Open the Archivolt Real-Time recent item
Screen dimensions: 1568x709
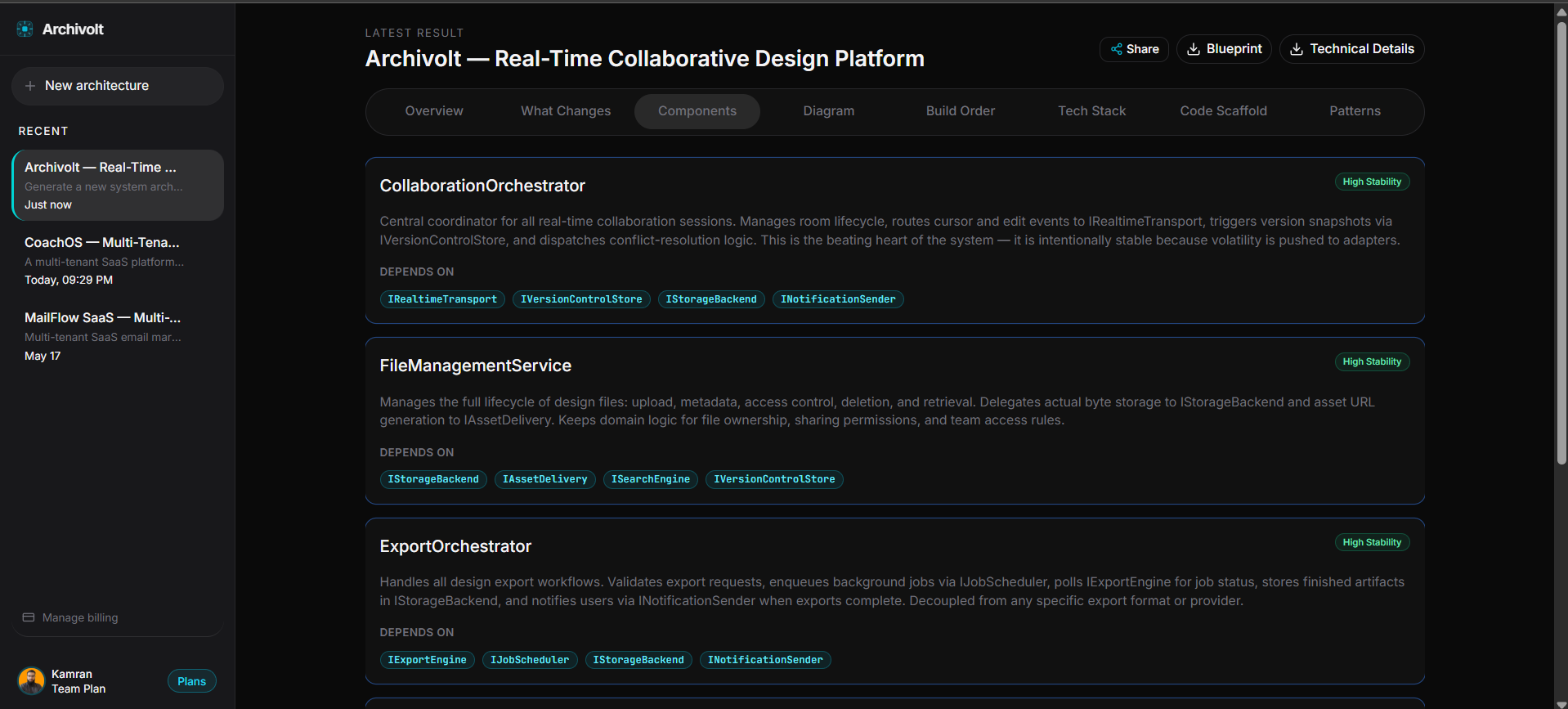point(118,185)
